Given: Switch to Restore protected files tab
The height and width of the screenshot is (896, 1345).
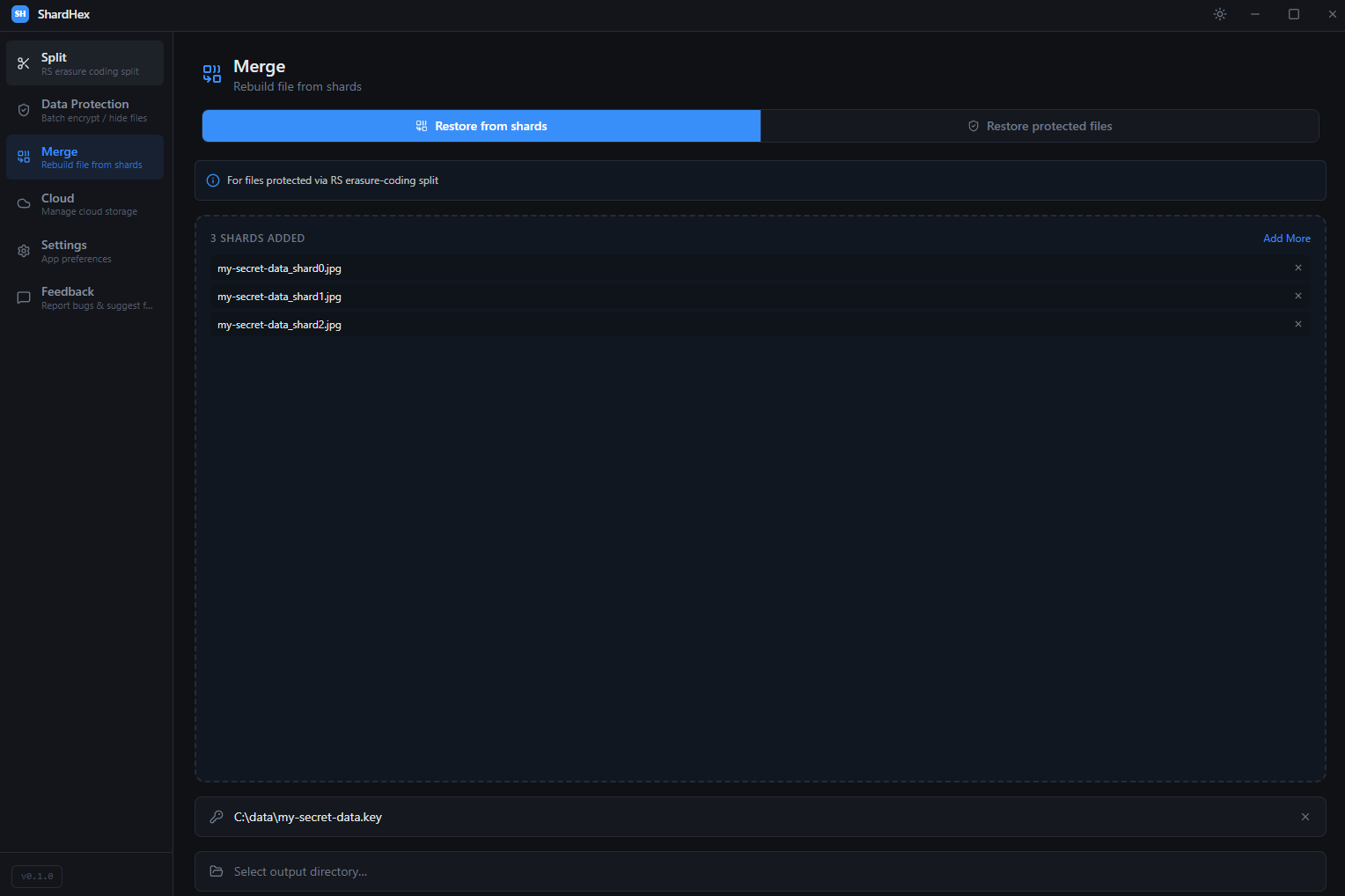Looking at the screenshot, I should tap(1040, 126).
